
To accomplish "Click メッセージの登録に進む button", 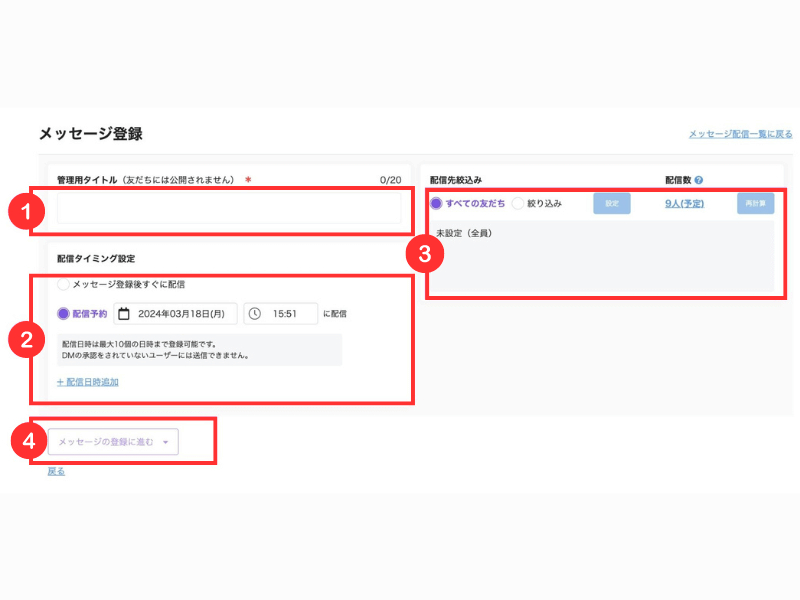I will click(113, 442).
